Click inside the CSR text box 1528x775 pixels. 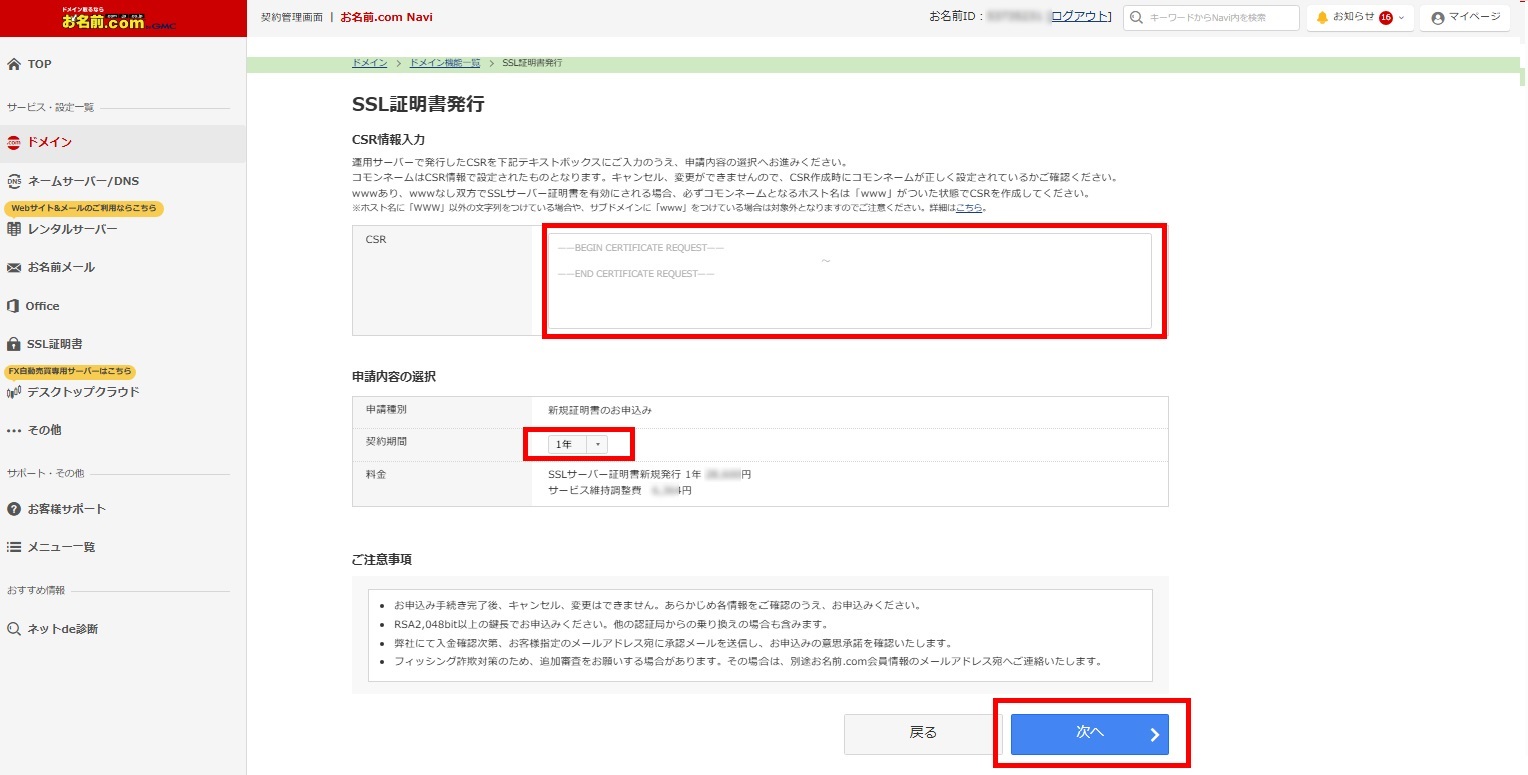(850, 280)
